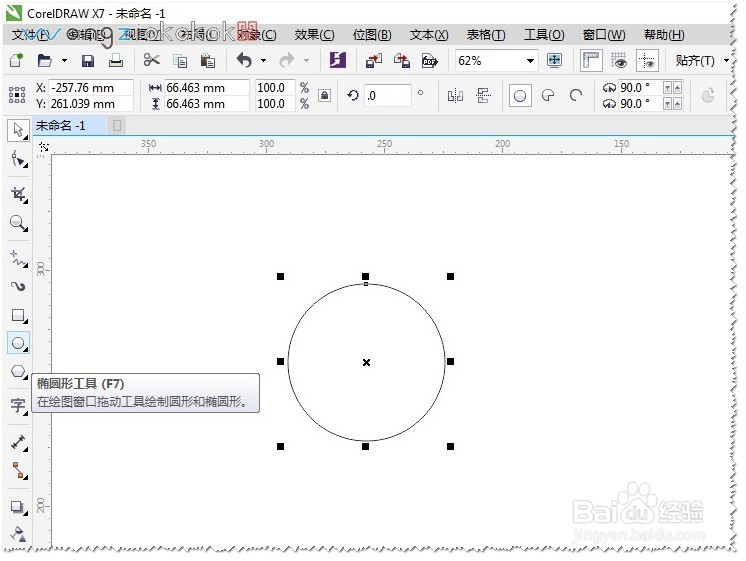Select the Ellipse shape mode
This screenshot has height=561, width=746.
(x=520, y=96)
